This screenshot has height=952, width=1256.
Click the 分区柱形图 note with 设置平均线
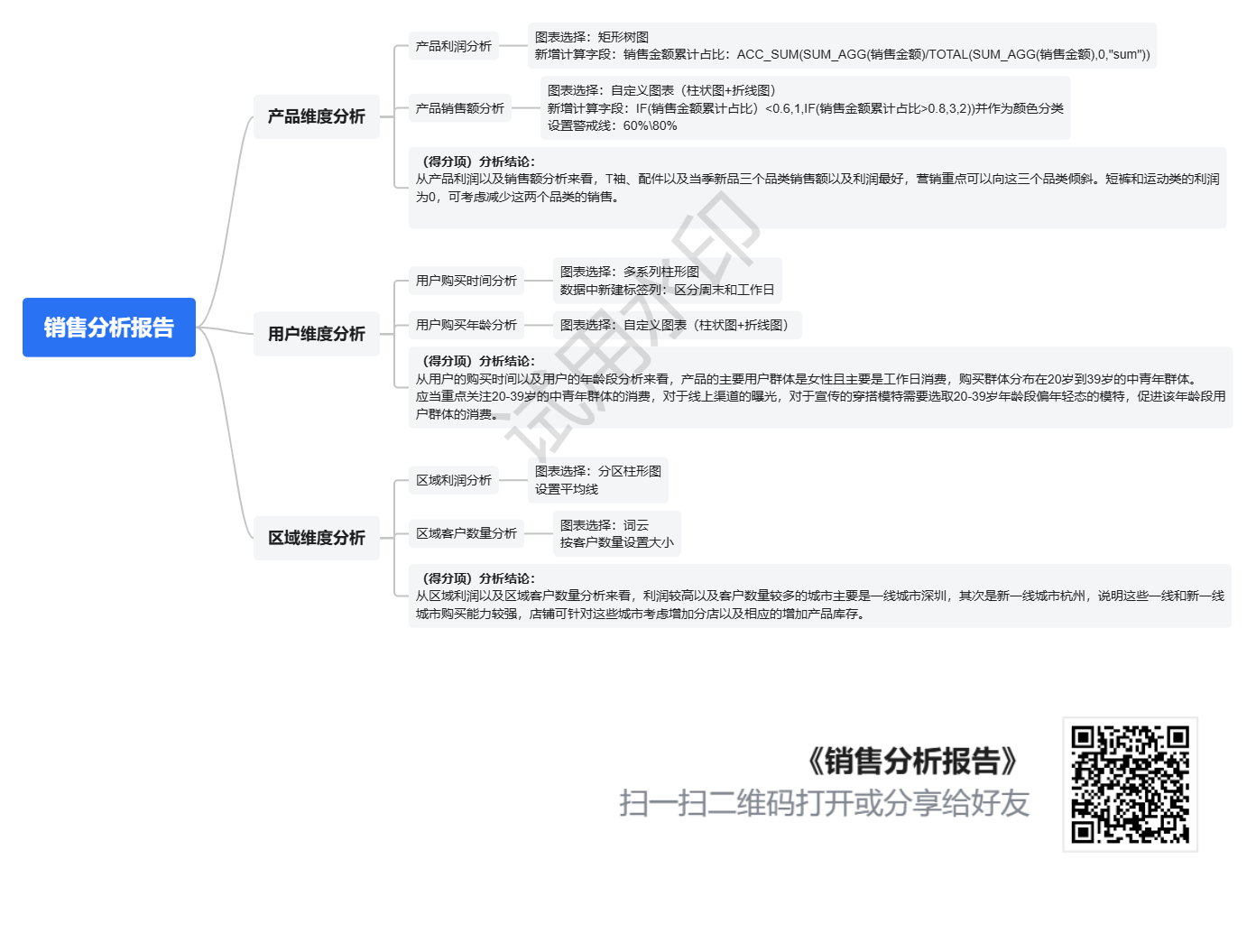pyautogui.click(x=597, y=480)
